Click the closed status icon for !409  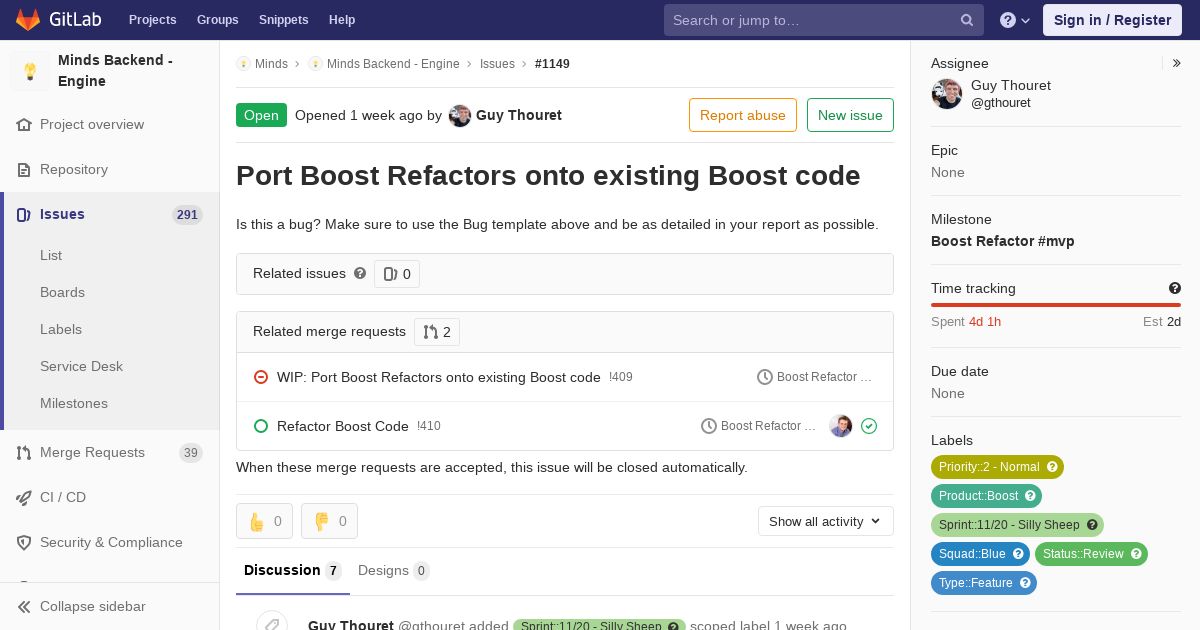261,377
